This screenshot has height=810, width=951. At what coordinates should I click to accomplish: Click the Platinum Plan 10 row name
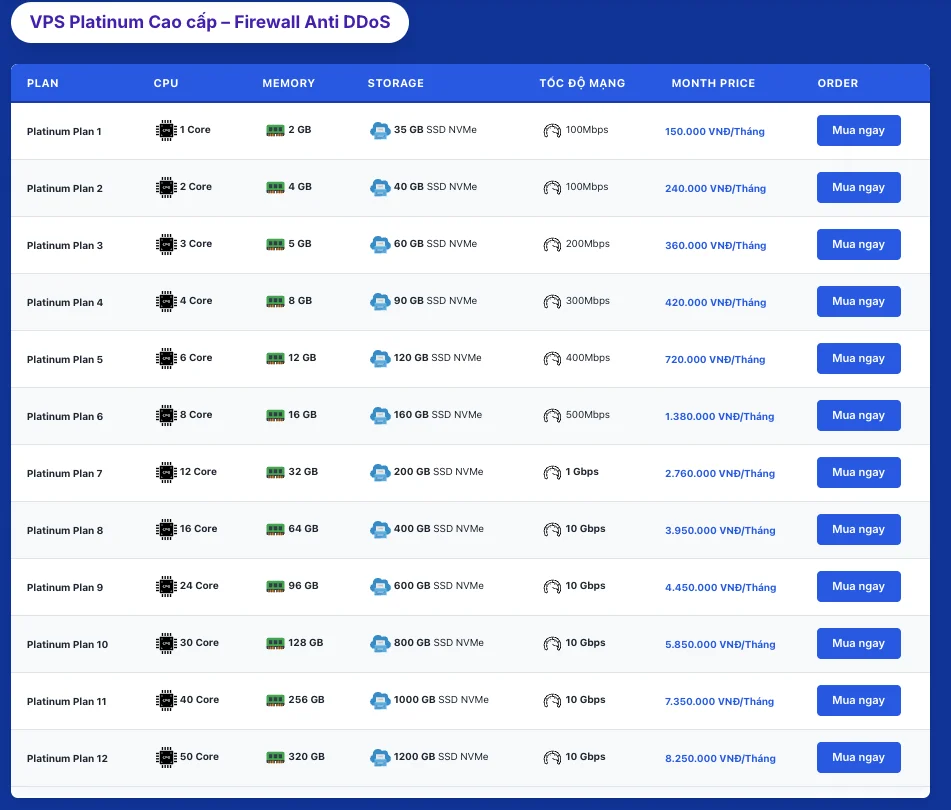[67, 644]
